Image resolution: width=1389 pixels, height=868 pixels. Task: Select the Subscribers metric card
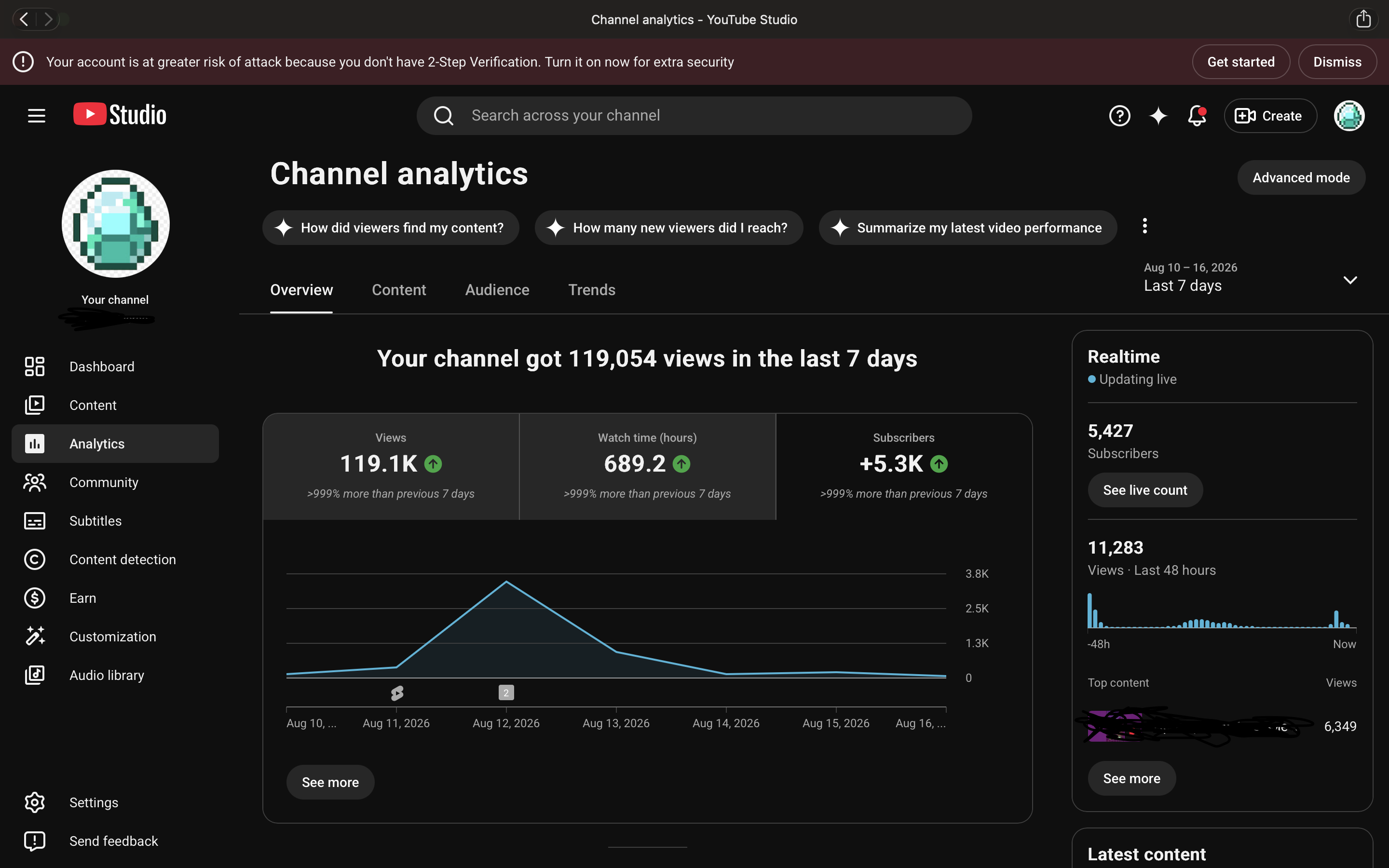point(903,466)
